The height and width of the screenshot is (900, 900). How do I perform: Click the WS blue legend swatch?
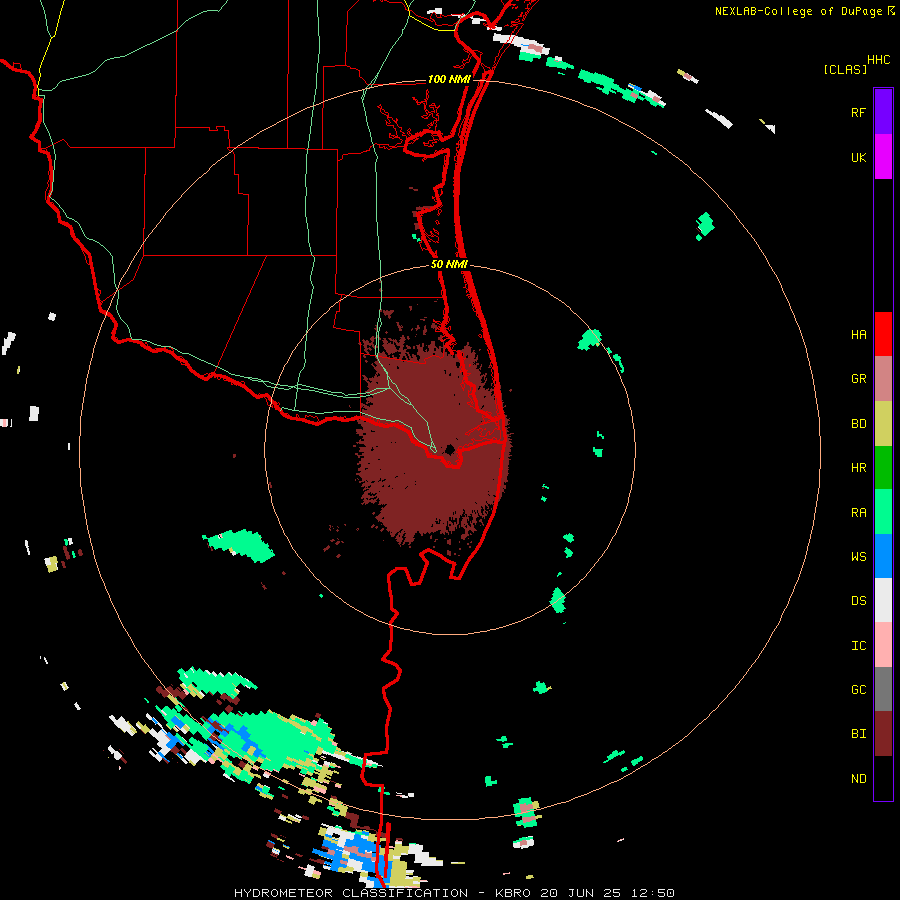coord(883,556)
